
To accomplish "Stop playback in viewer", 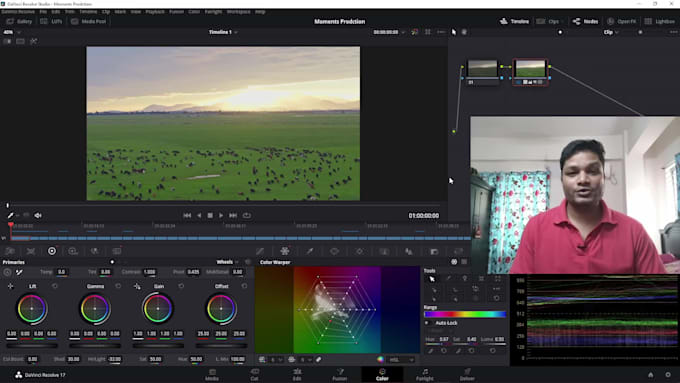I will pyautogui.click(x=210, y=215).
